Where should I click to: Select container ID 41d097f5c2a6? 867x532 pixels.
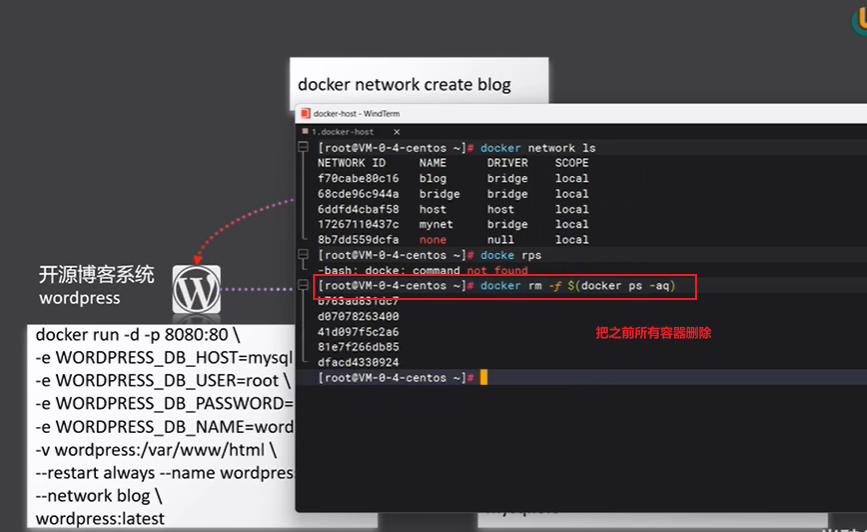[x=358, y=332]
